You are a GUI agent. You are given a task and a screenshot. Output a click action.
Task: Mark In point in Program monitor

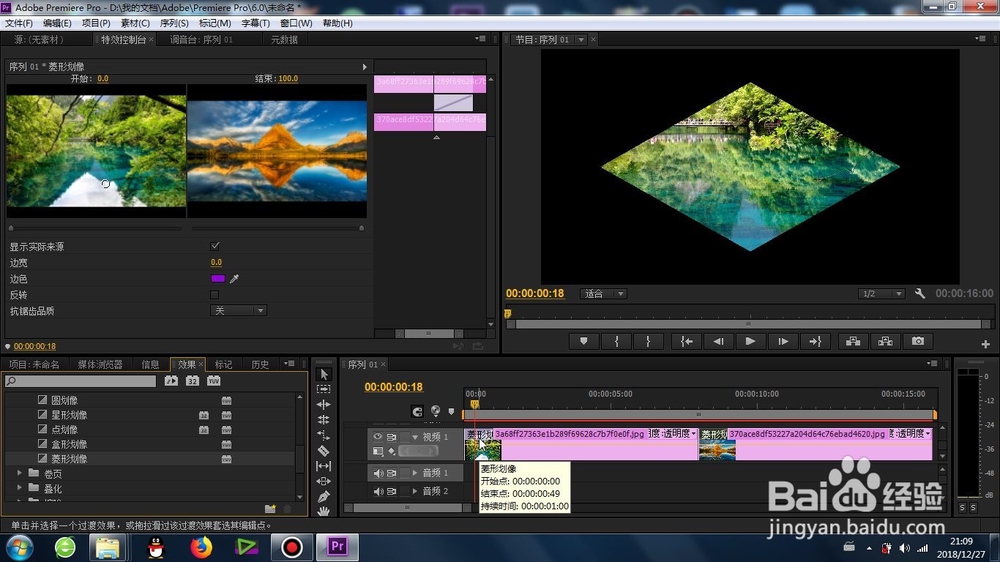(616, 341)
